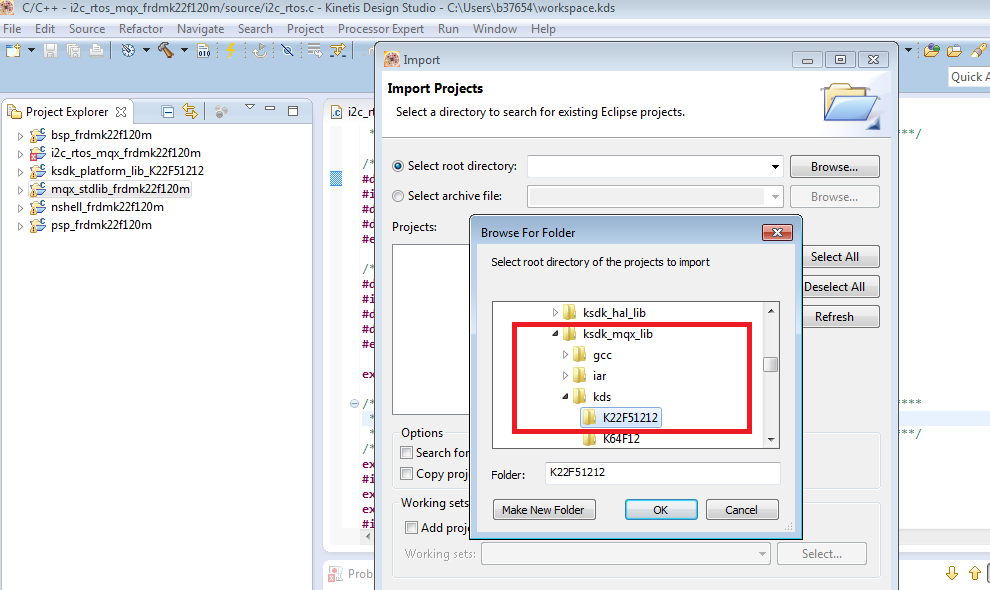Click Make New Folder button
Screen dimensions: 990x590
[544, 510]
